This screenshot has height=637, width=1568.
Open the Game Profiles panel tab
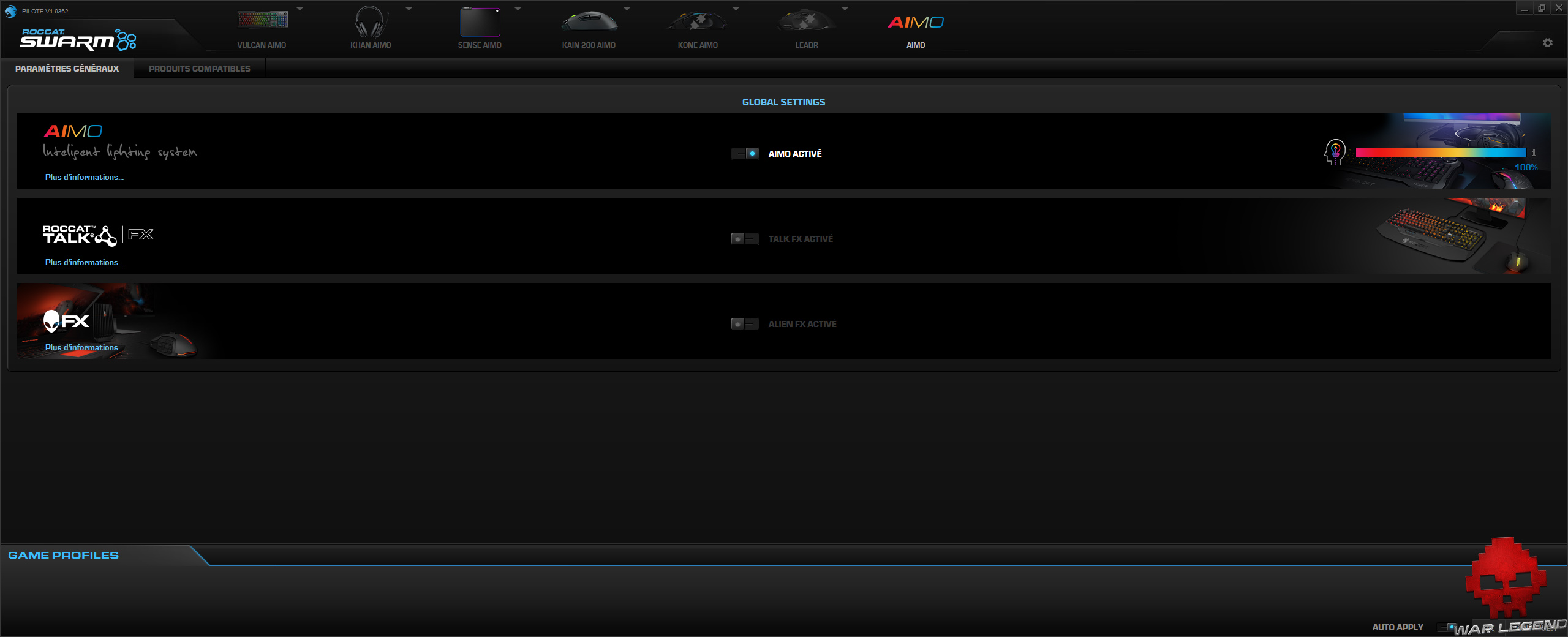tap(64, 556)
